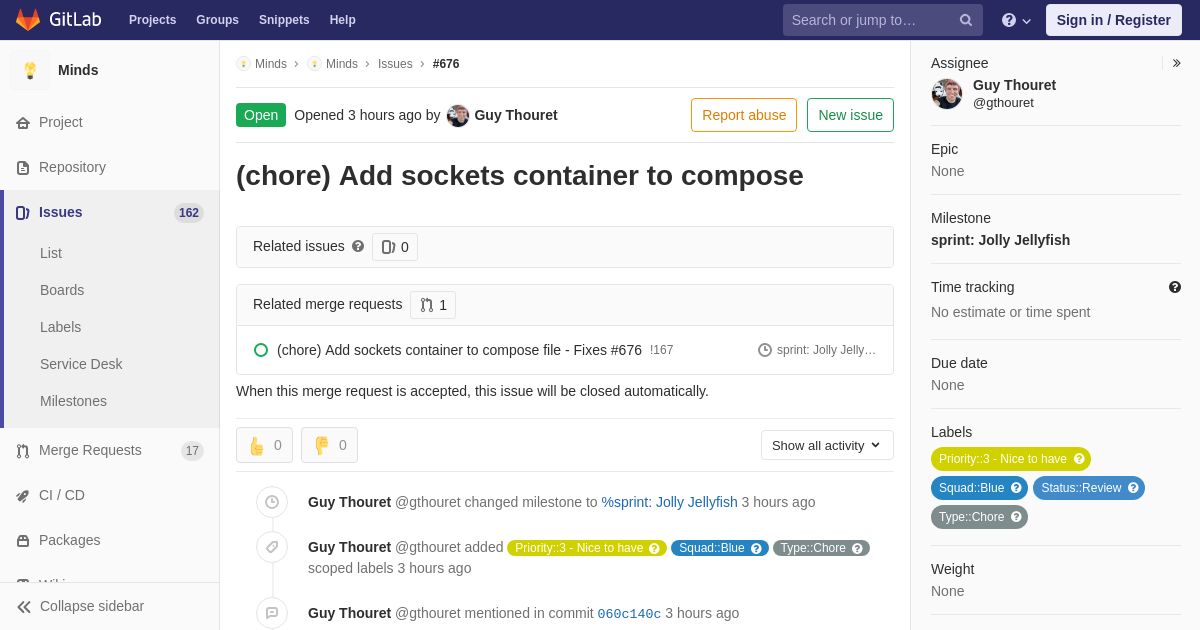
Task: Open merge request Fixes #676 link
Action: [x=459, y=350]
